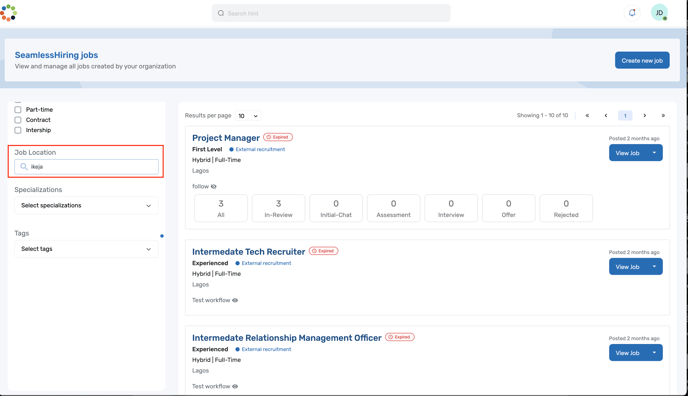Expand View Job arrow for Intermedate Tech Recruiter
This screenshot has height=396, width=688.
pyautogui.click(x=654, y=267)
